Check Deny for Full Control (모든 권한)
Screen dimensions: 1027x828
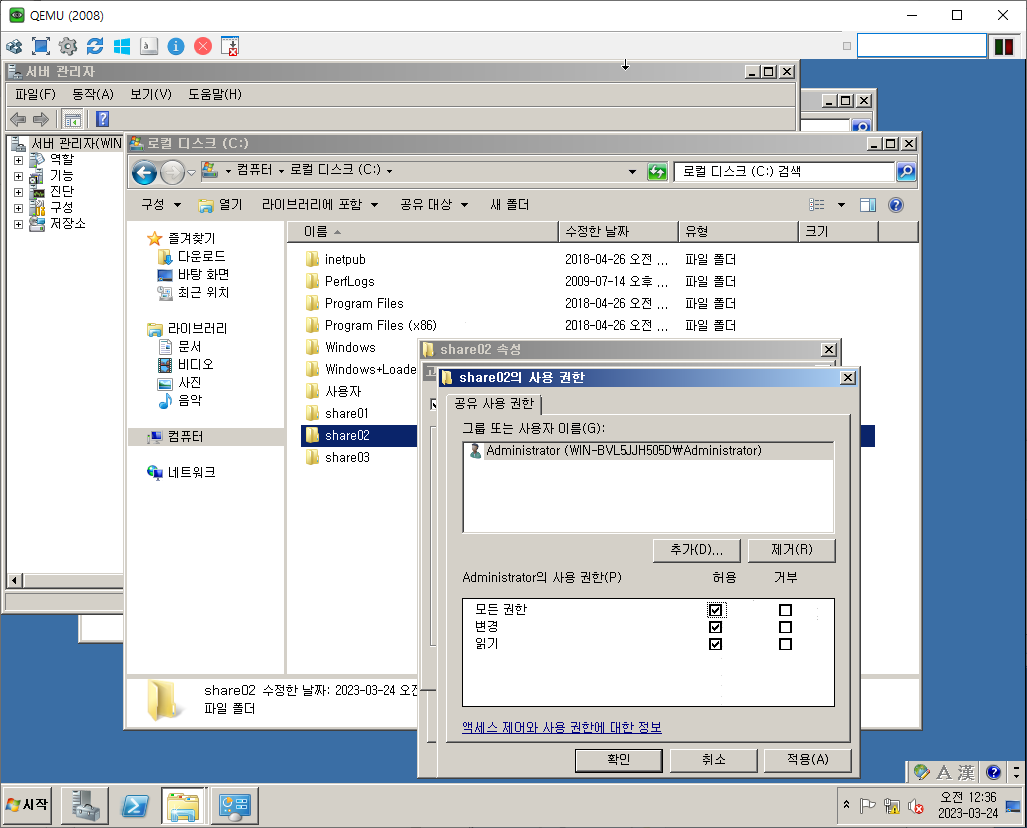pos(785,610)
